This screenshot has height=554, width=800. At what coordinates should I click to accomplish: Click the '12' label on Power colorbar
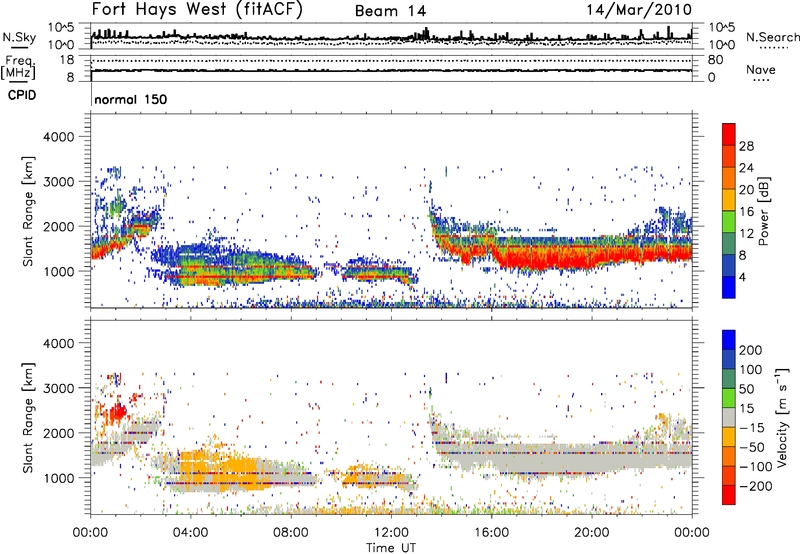(x=746, y=233)
